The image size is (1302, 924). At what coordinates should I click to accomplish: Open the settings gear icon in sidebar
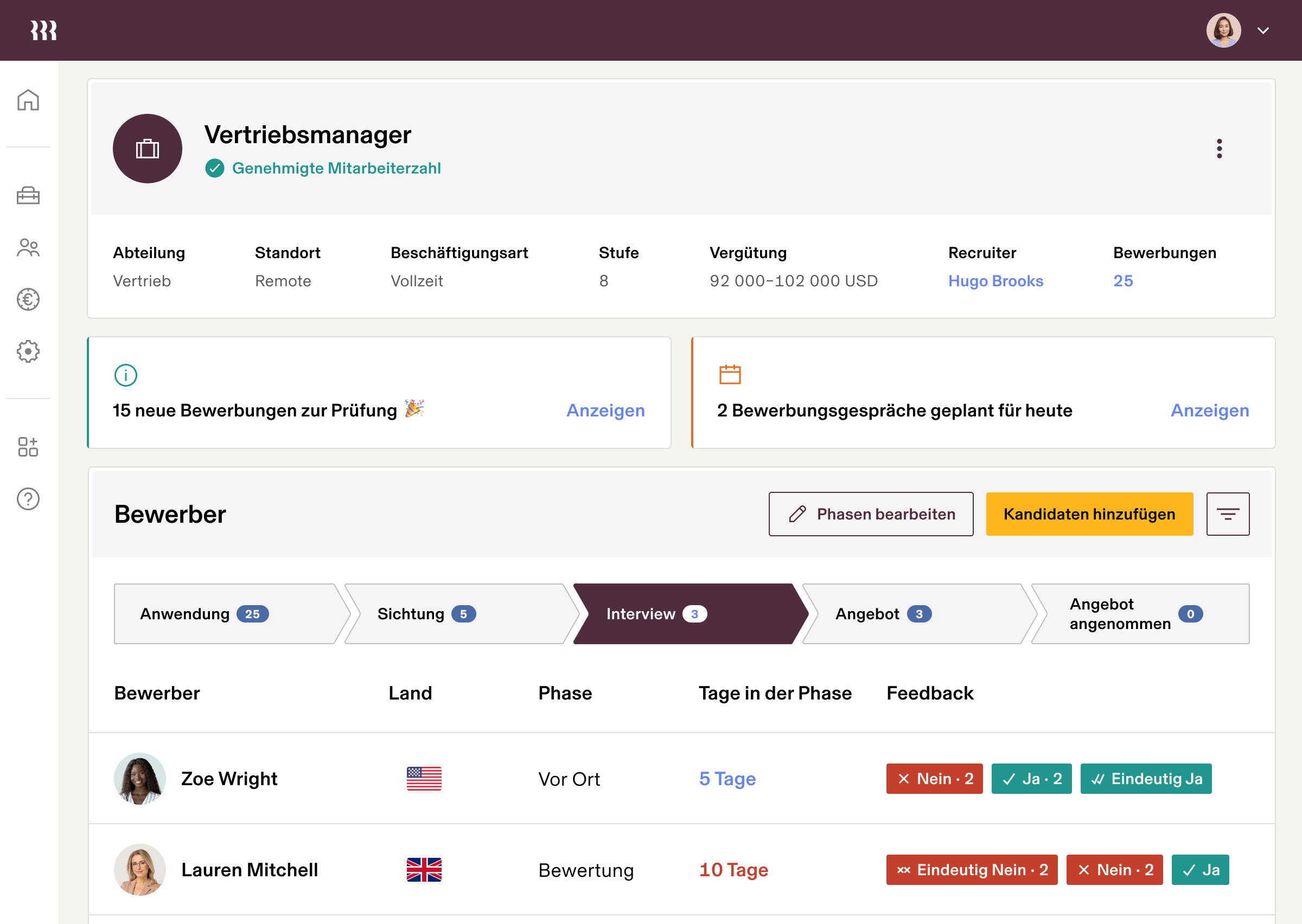coord(28,351)
